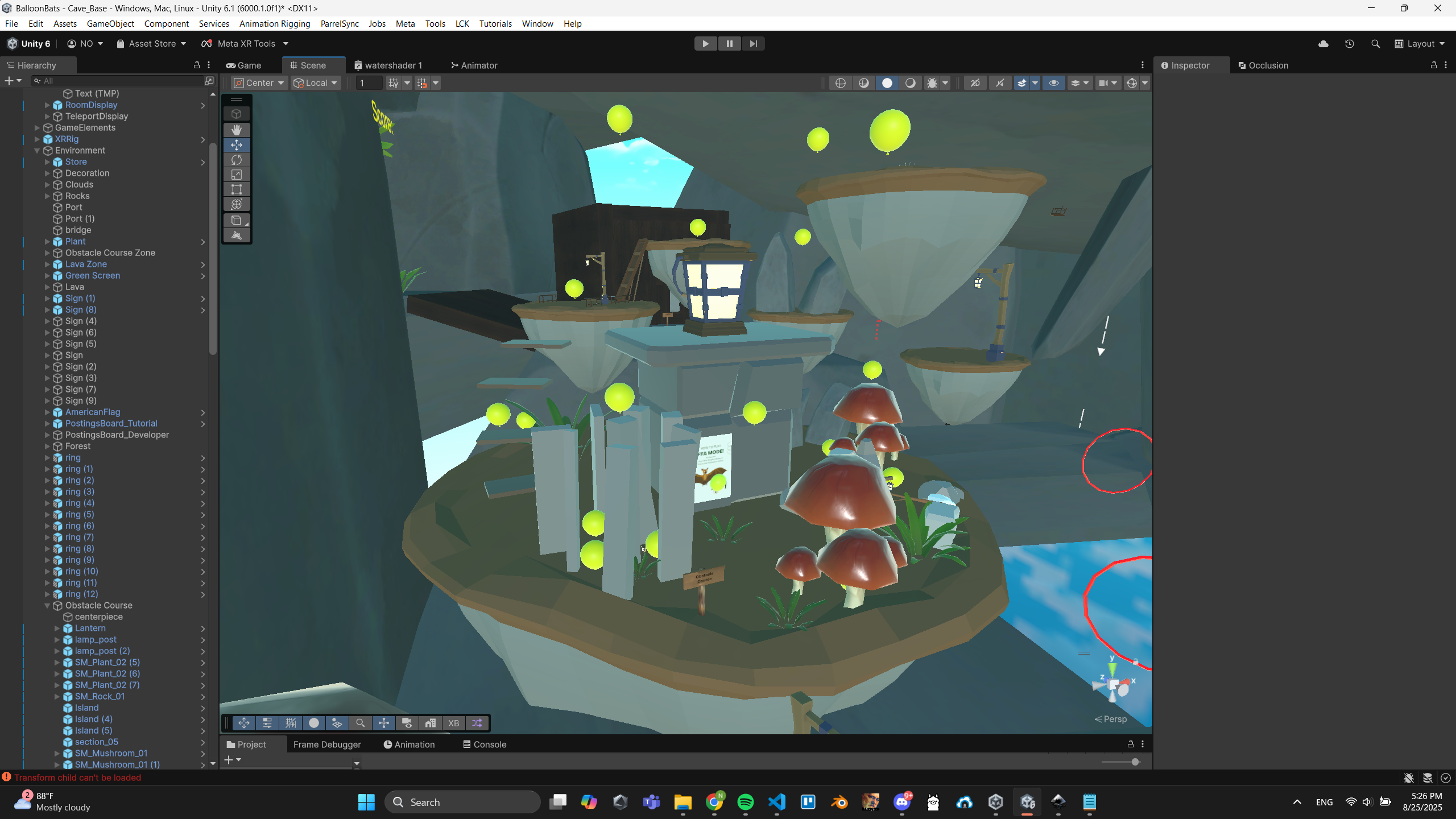The image size is (1456, 819).
Task: Expand the Lava Zone object
Action: [x=48, y=264]
